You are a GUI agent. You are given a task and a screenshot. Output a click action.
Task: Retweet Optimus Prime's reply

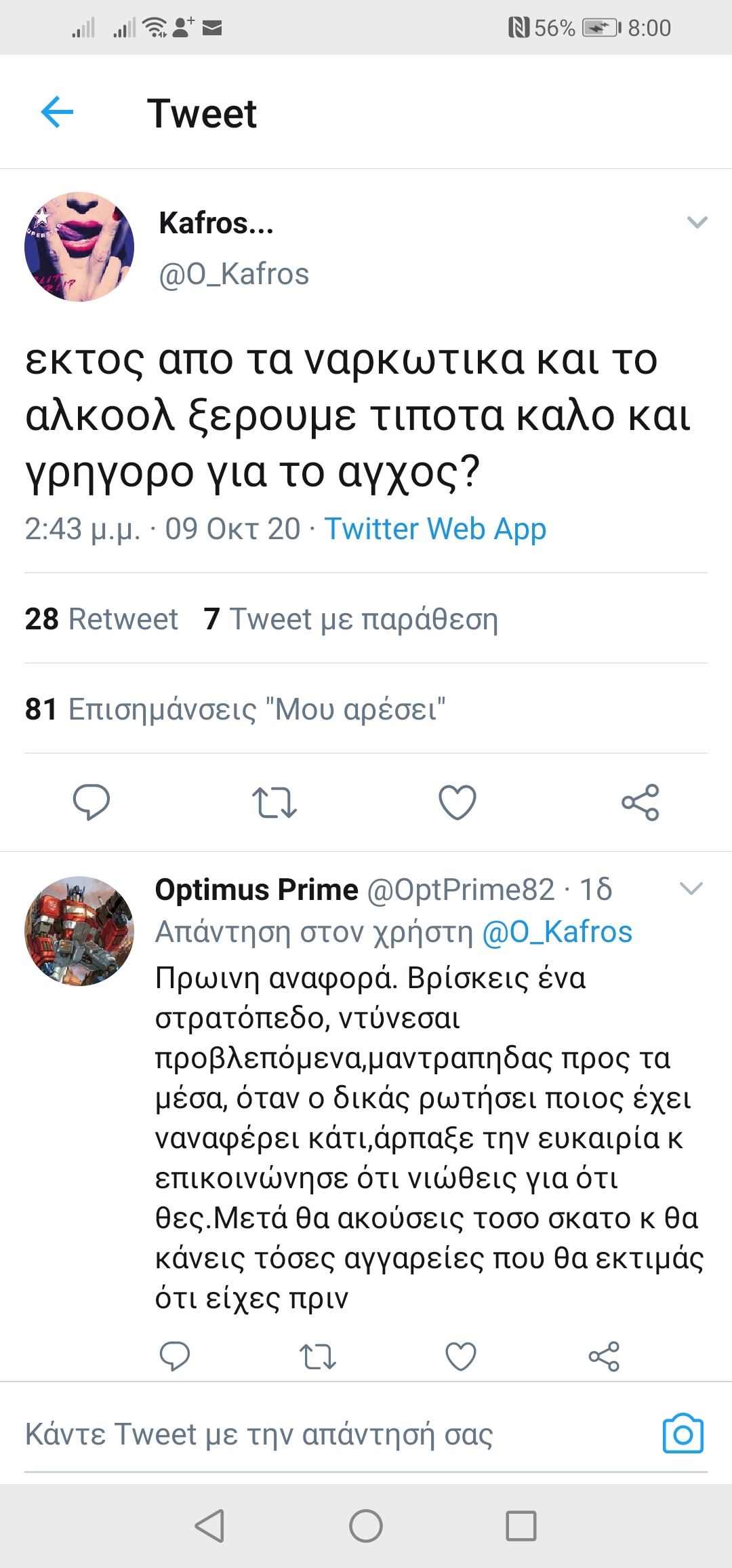click(317, 1356)
